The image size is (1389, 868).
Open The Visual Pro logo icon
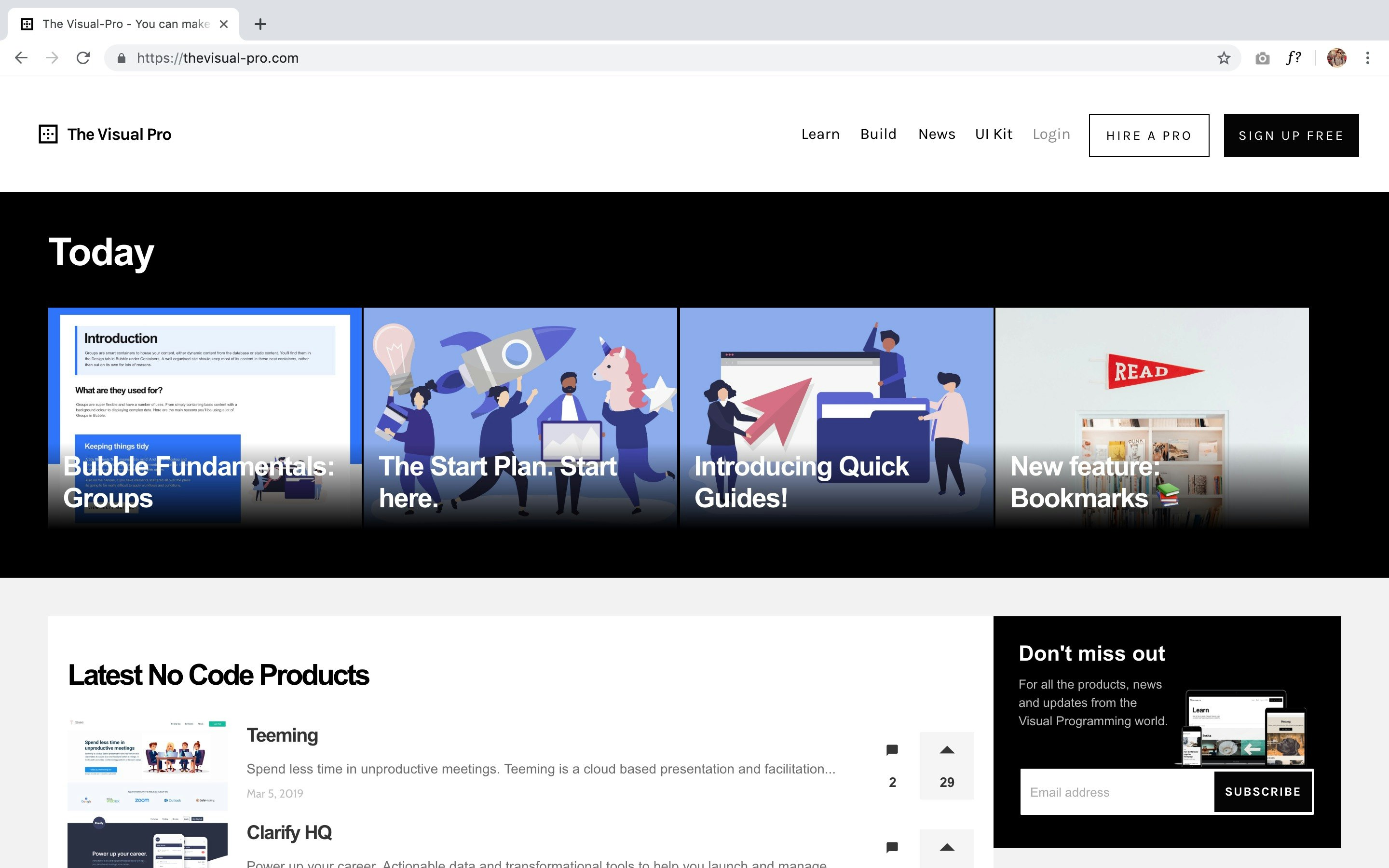pos(48,135)
